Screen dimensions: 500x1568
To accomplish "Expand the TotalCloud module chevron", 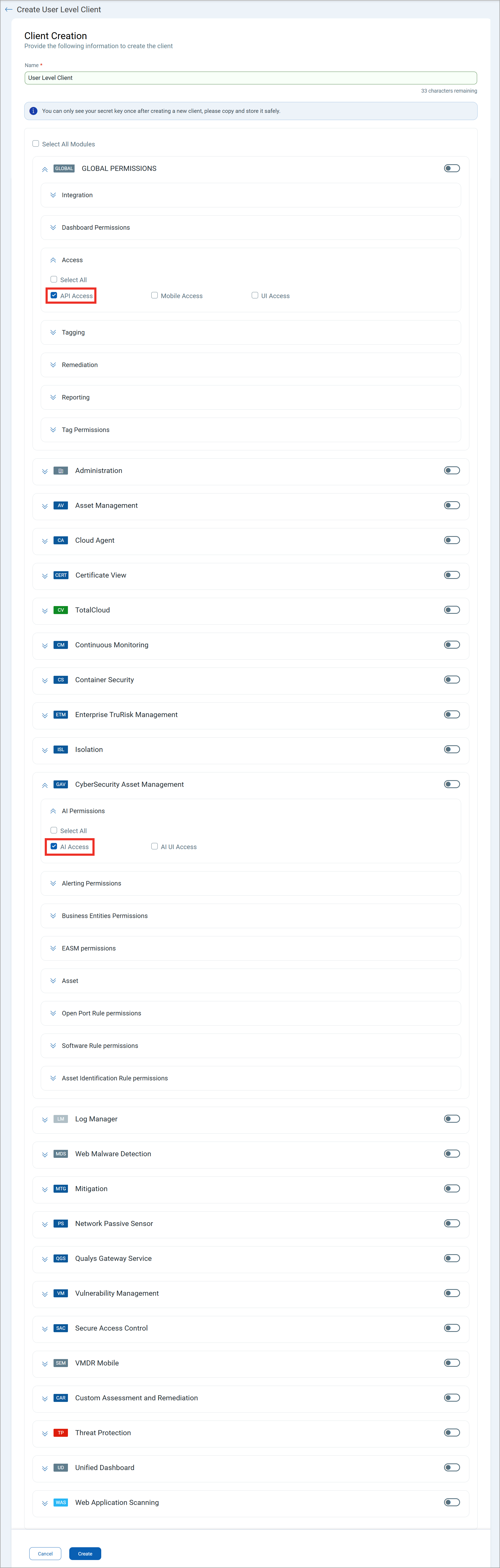I will pos(44,611).
